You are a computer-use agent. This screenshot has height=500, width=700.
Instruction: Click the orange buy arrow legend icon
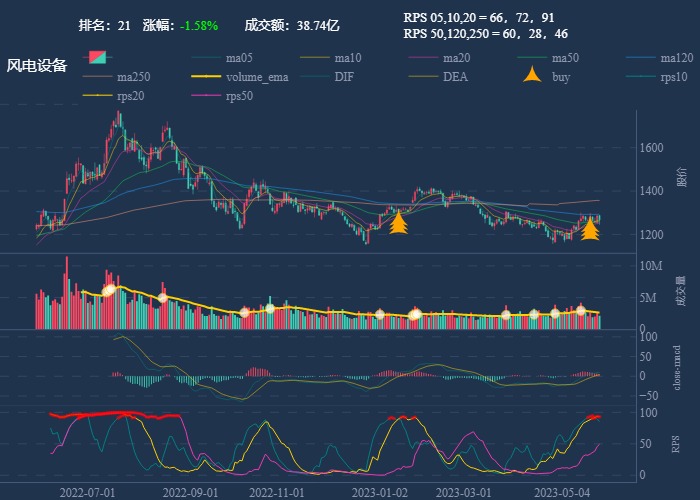[x=533, y=76]
